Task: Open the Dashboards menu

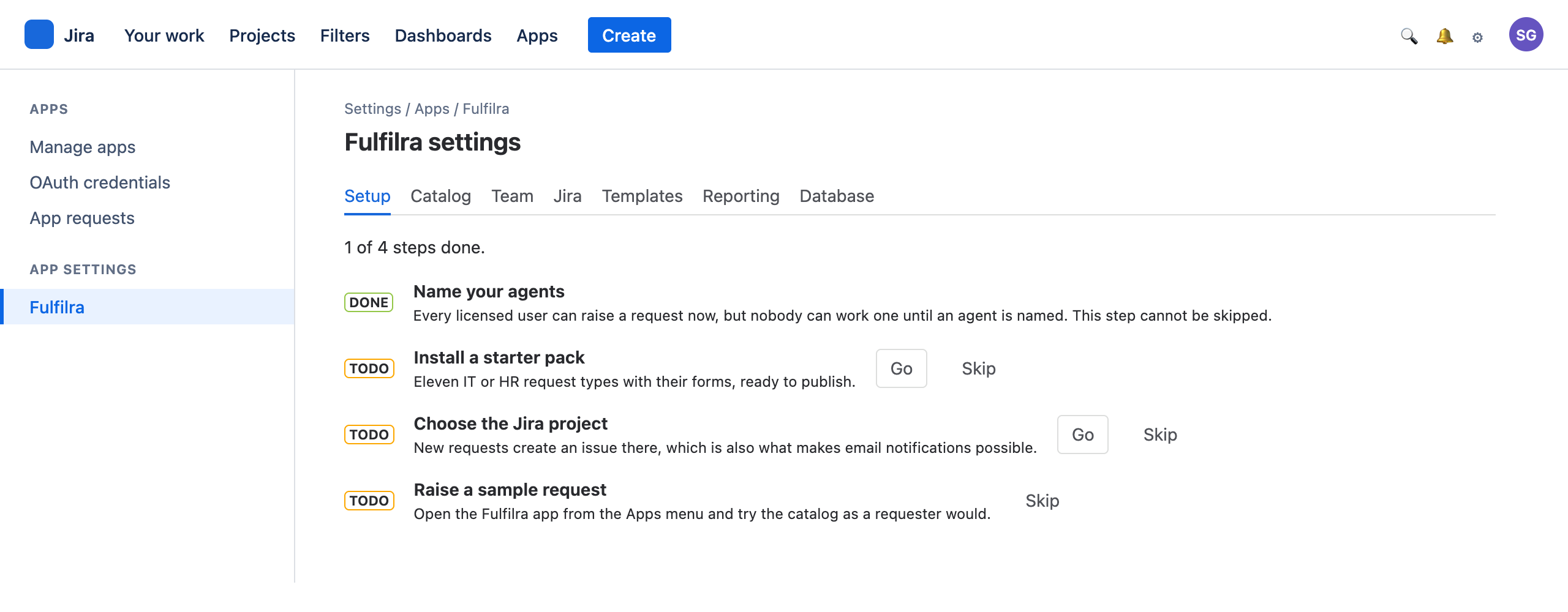Action: point(443,35)
